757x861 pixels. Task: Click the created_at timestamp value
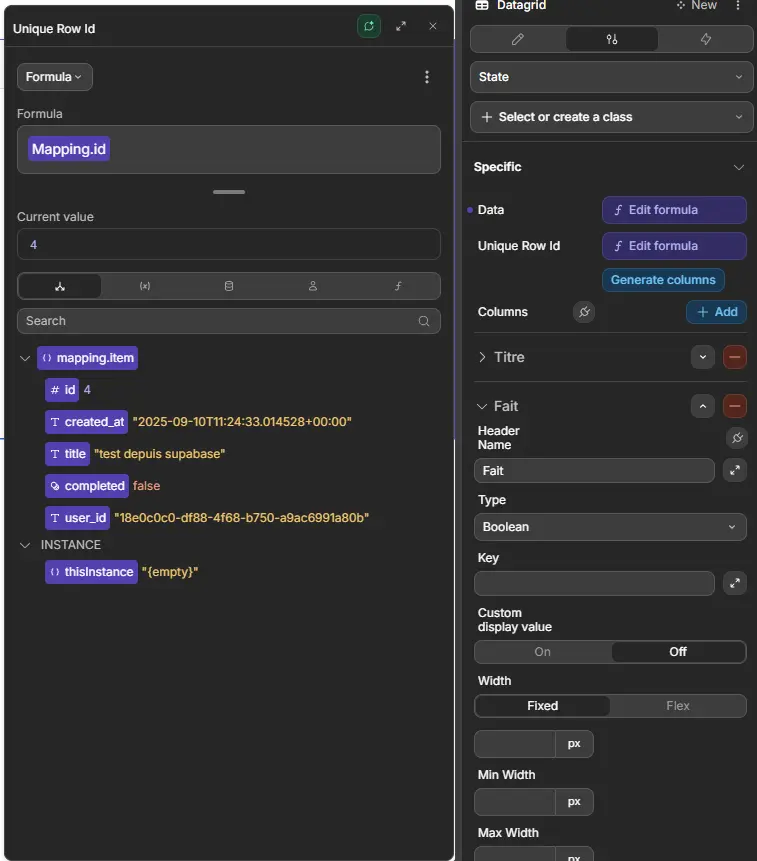pyautogui.click(x=242, y=422)
